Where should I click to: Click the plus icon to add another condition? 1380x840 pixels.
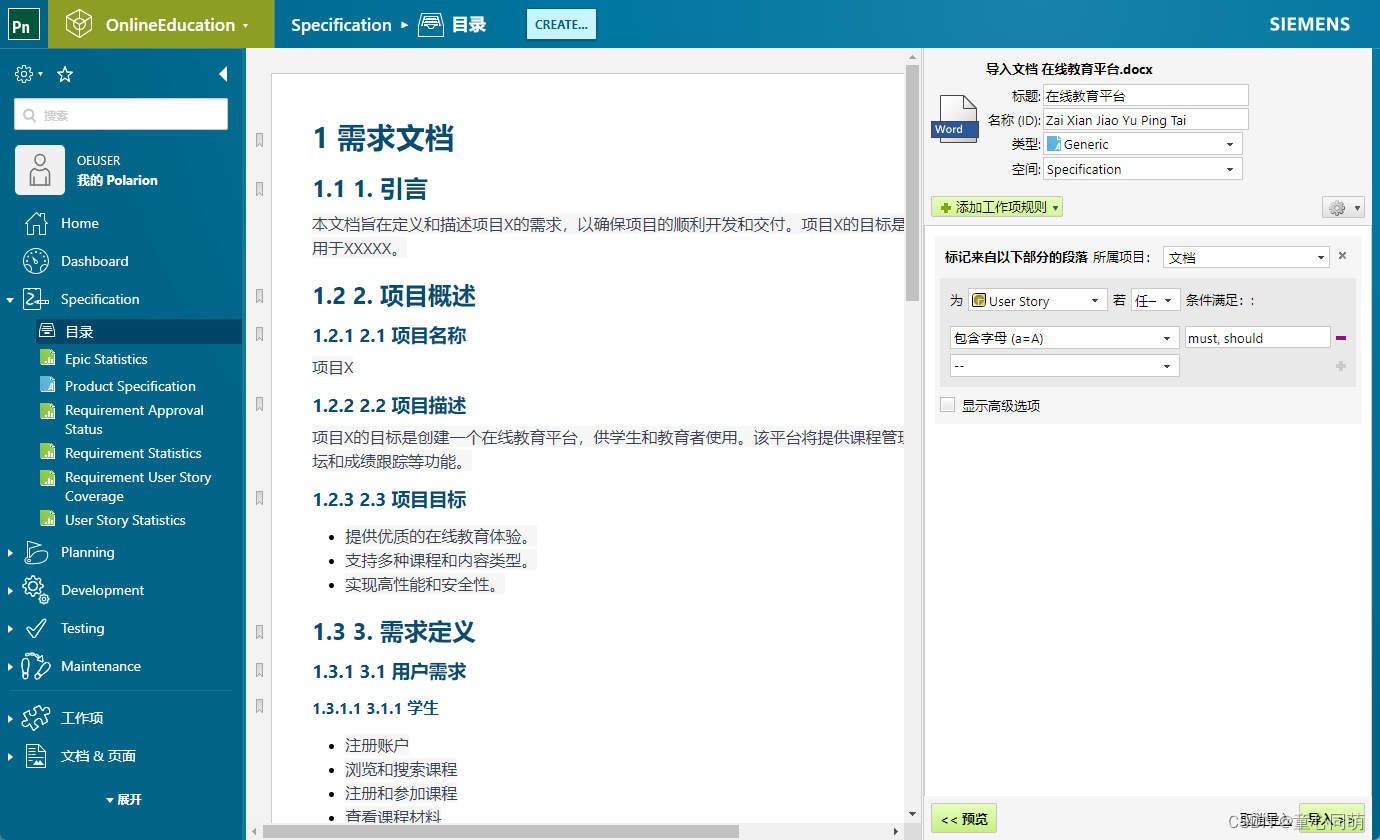tap(1340, 366)
